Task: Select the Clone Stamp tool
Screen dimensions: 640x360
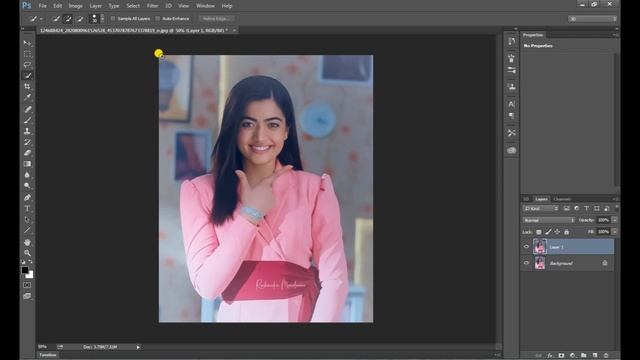Action: [27, 131]
